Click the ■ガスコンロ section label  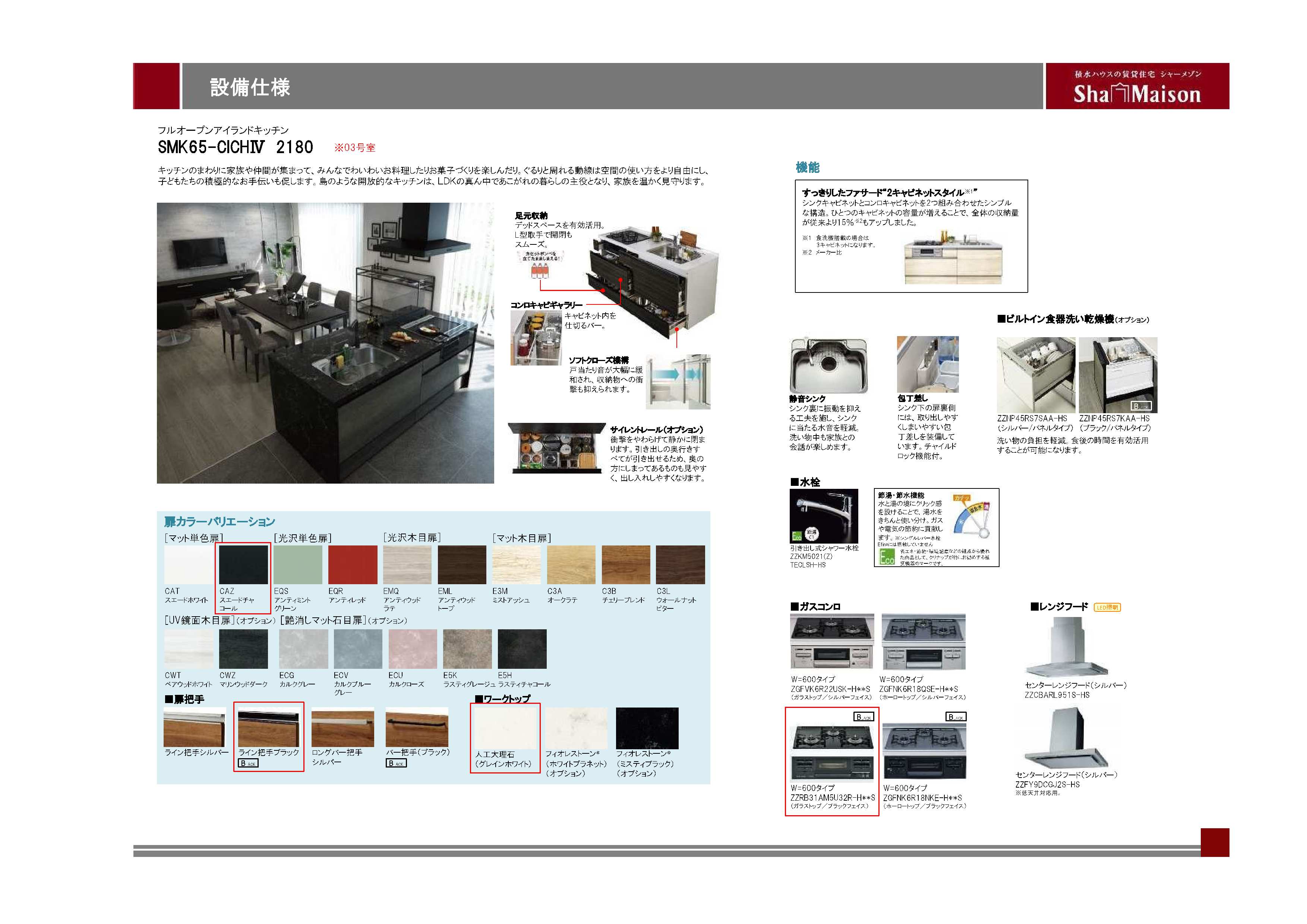point(815,607)
